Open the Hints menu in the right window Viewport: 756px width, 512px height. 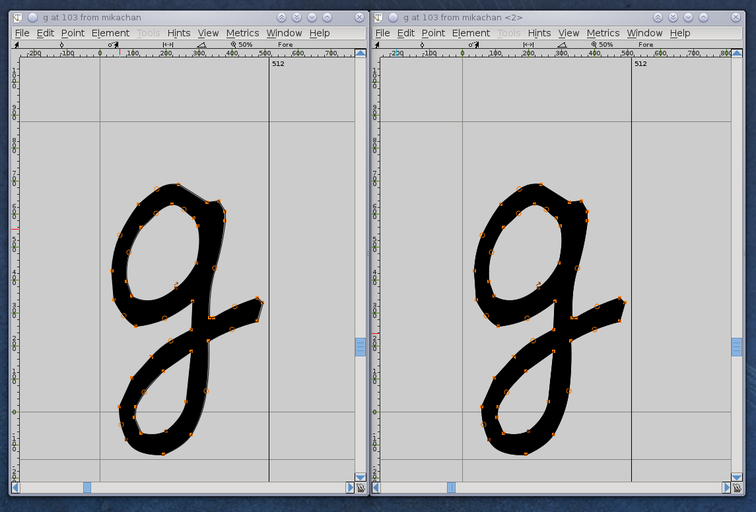(x=539, y=33)
